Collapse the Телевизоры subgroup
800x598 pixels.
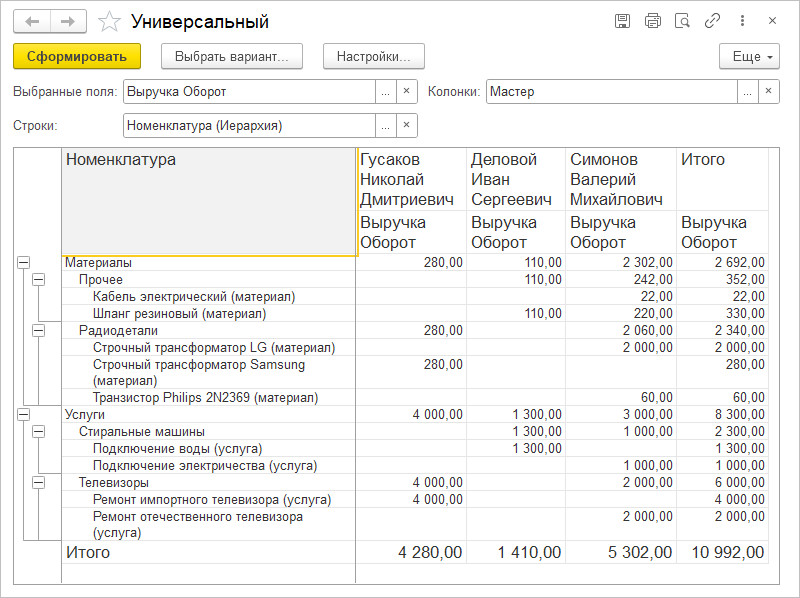pos(38,483)
